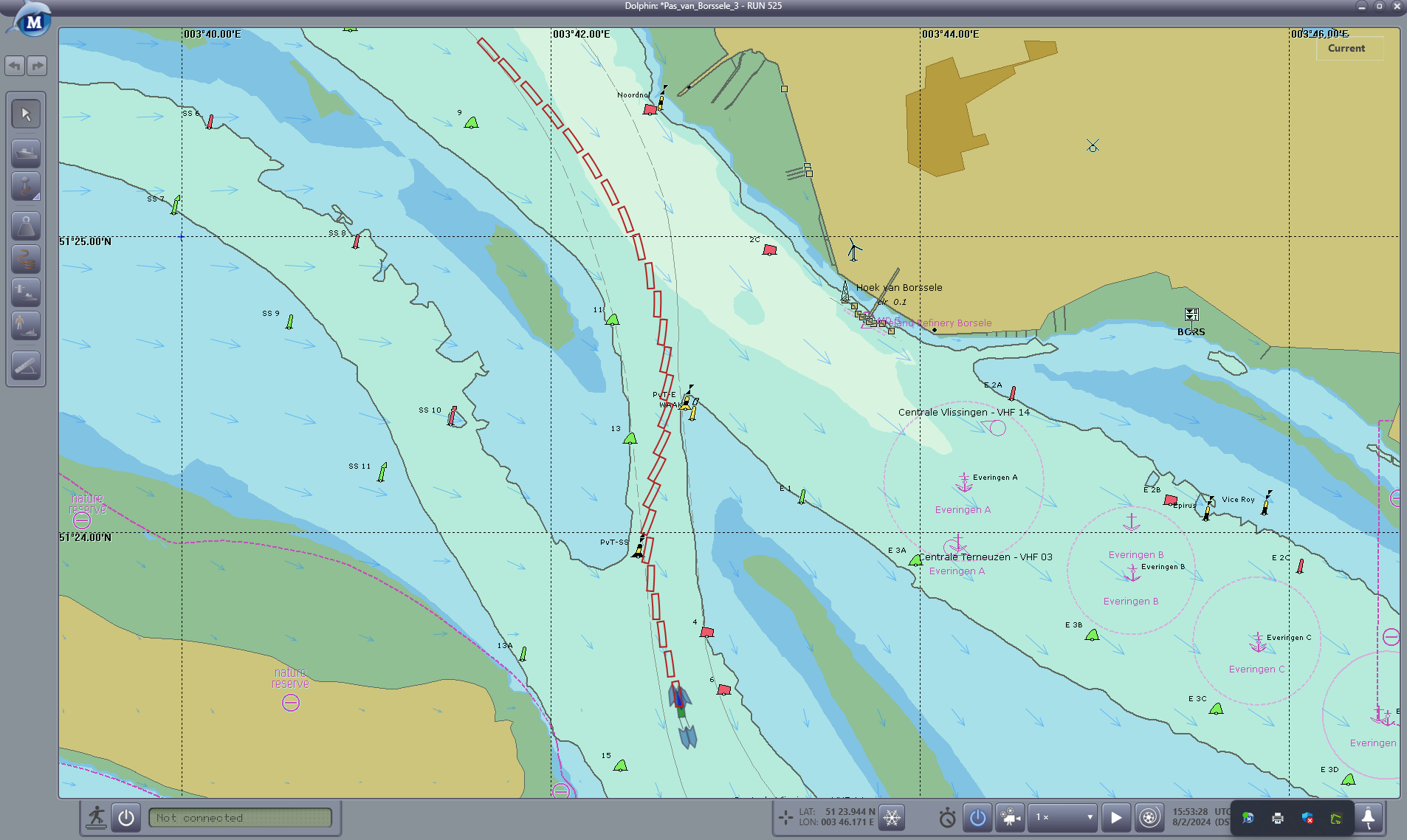This screenshot has width=1407, height=840.
Task: Open the 1x playback speed dropdown
Action: click(x=1063, y=818)
